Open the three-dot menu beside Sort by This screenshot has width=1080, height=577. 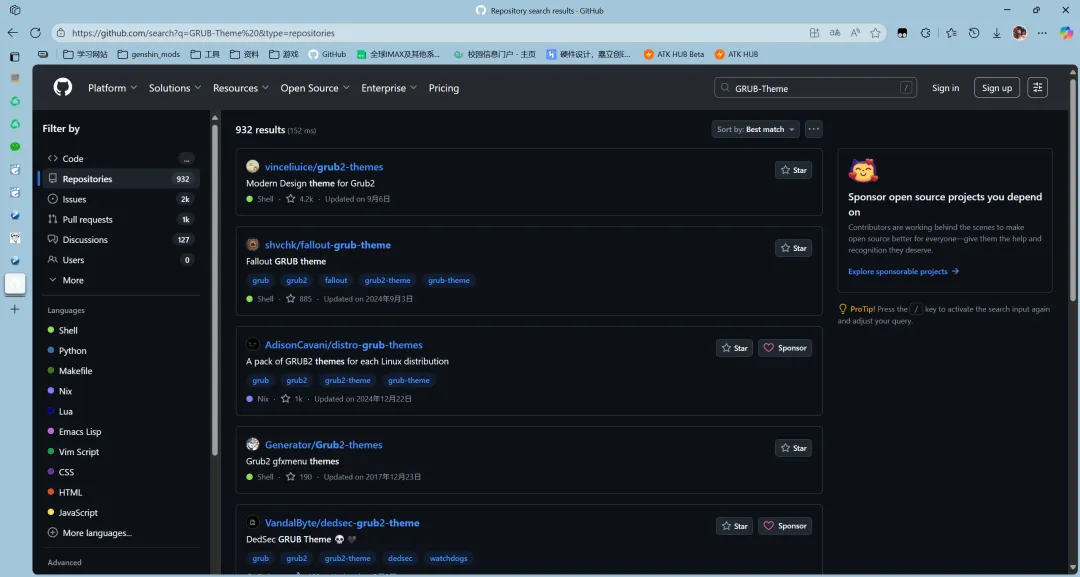pyautogui.click(x=813, y=129)
